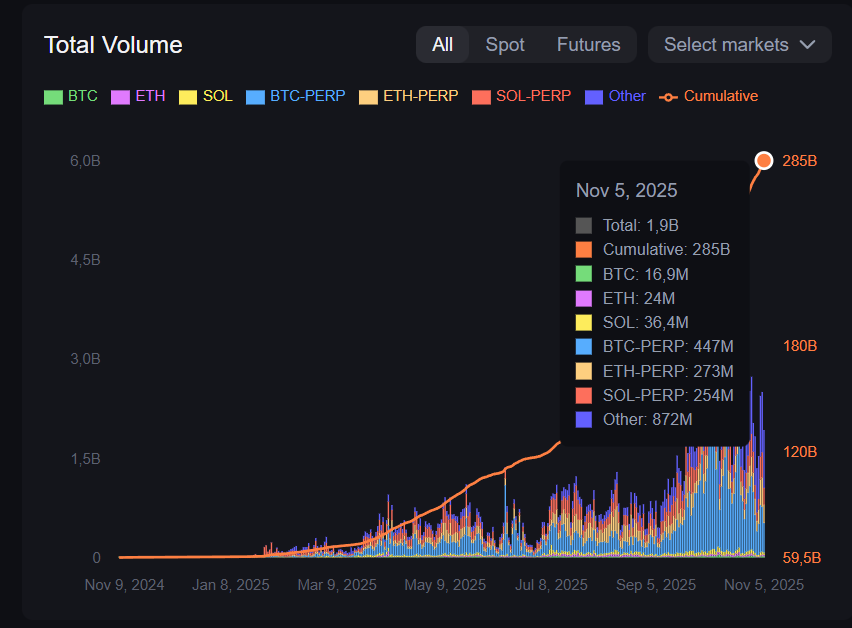The image size is (852, 628).
Task: Click the red SOL-PERP square in the tooltip
Action: (583, 395)
